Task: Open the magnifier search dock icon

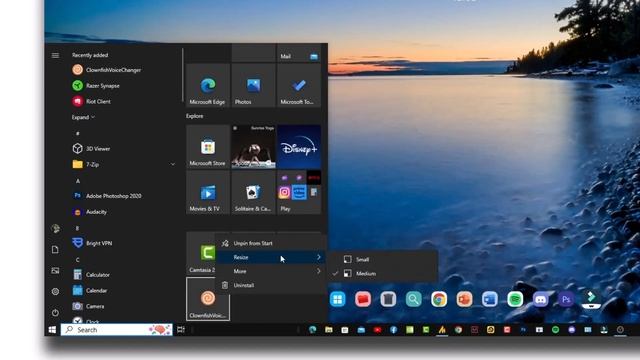Action: tap(413, 299)
